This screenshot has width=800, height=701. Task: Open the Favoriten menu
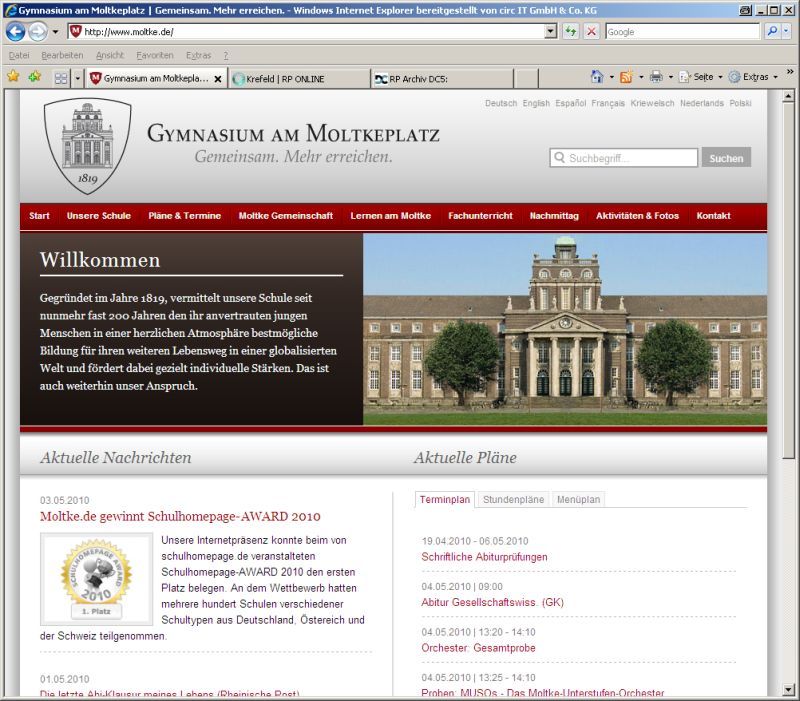(154, 55)
